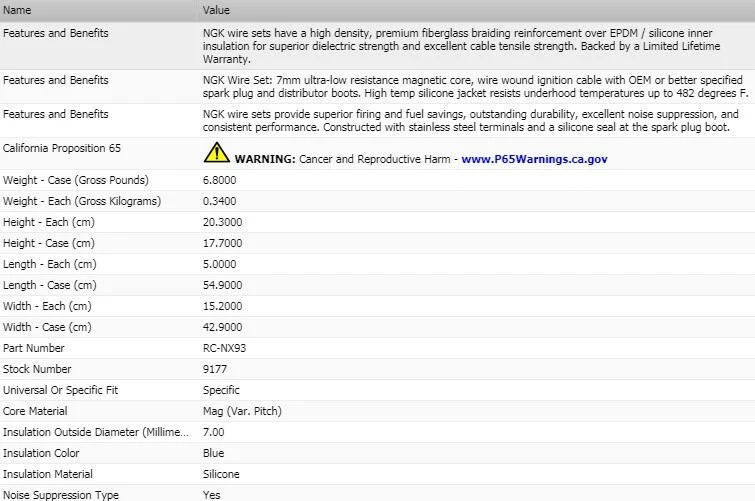This screenshot has height=501, width=755.
Task: Click the Stock Number label
Action: tap(37, 369)
